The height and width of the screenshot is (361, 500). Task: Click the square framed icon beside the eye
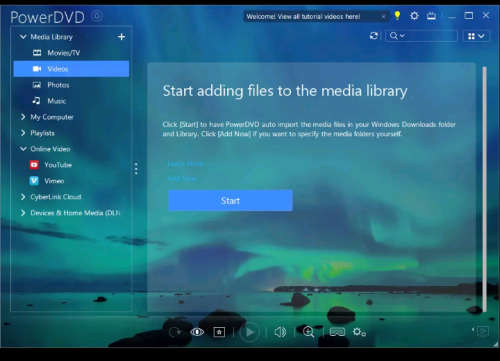tap(219, 332)
